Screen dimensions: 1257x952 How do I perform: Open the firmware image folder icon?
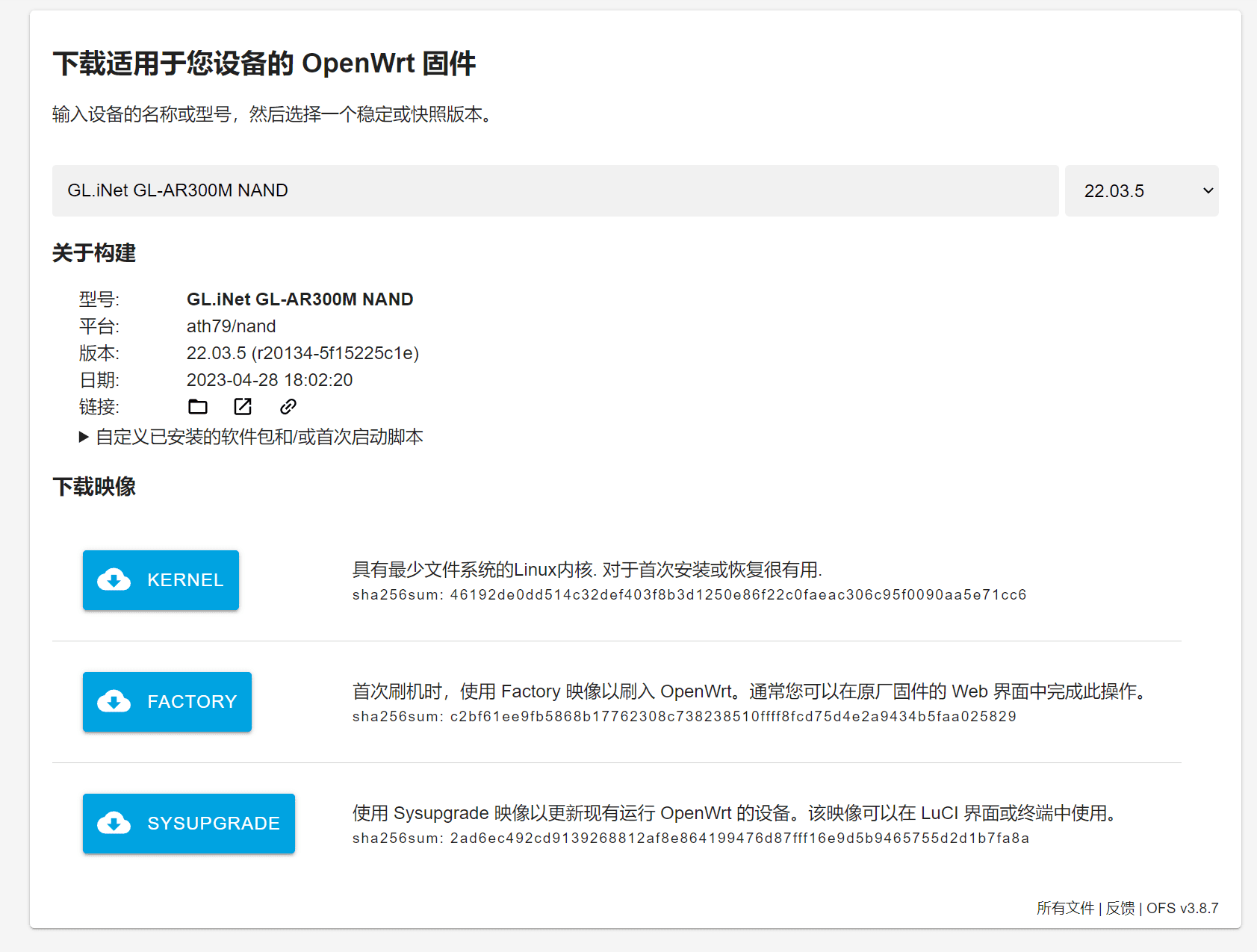(x=197, y=406)
